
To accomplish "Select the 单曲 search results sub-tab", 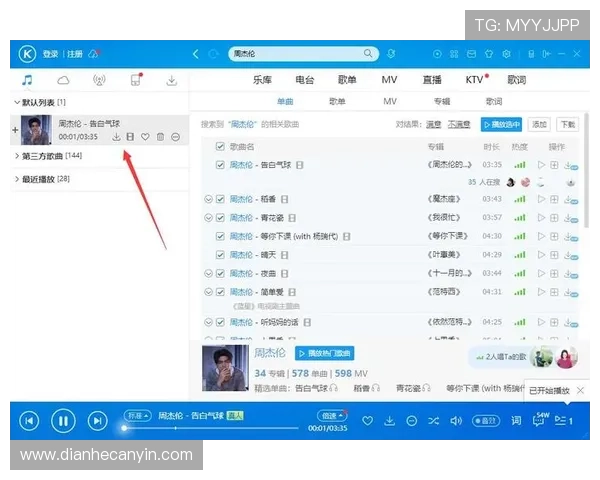I will click(x=285, y=101).
